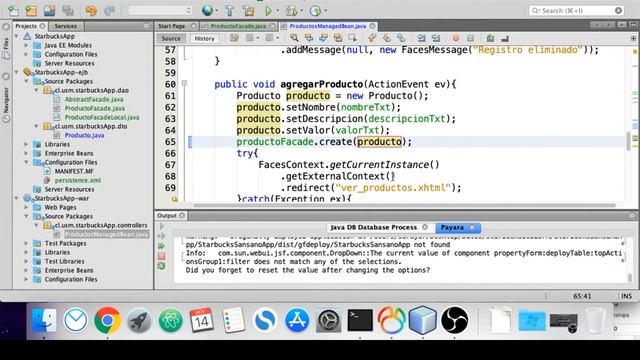This screenshot has height=360, width=640.
Task: Select the Payara output tab
Action: (x=452, y=227)
